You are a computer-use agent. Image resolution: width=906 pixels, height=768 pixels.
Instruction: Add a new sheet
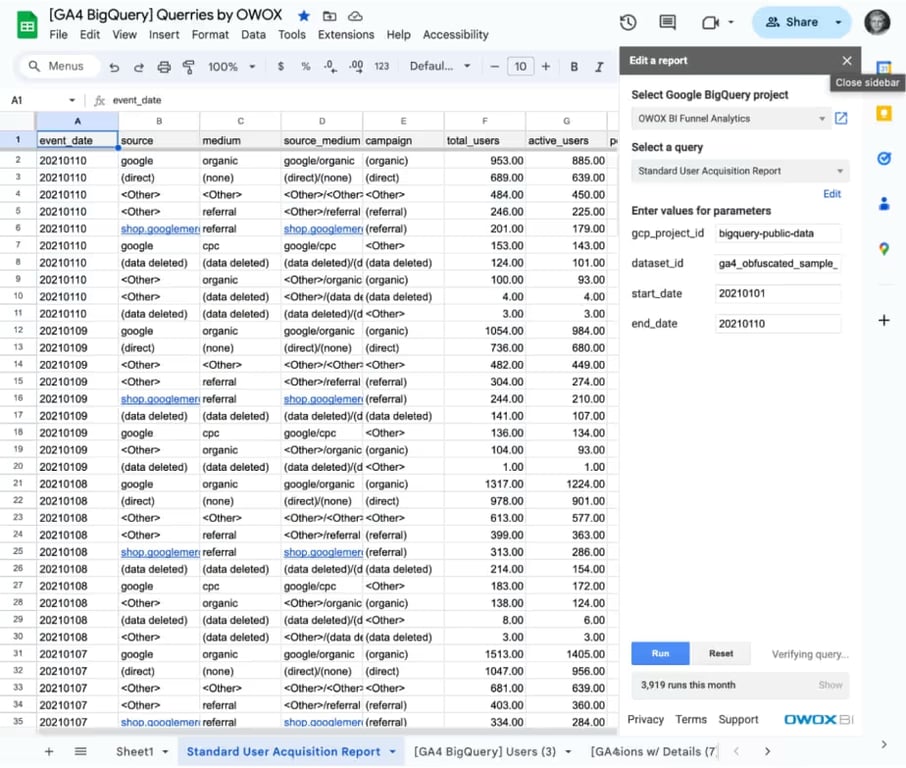49,751
